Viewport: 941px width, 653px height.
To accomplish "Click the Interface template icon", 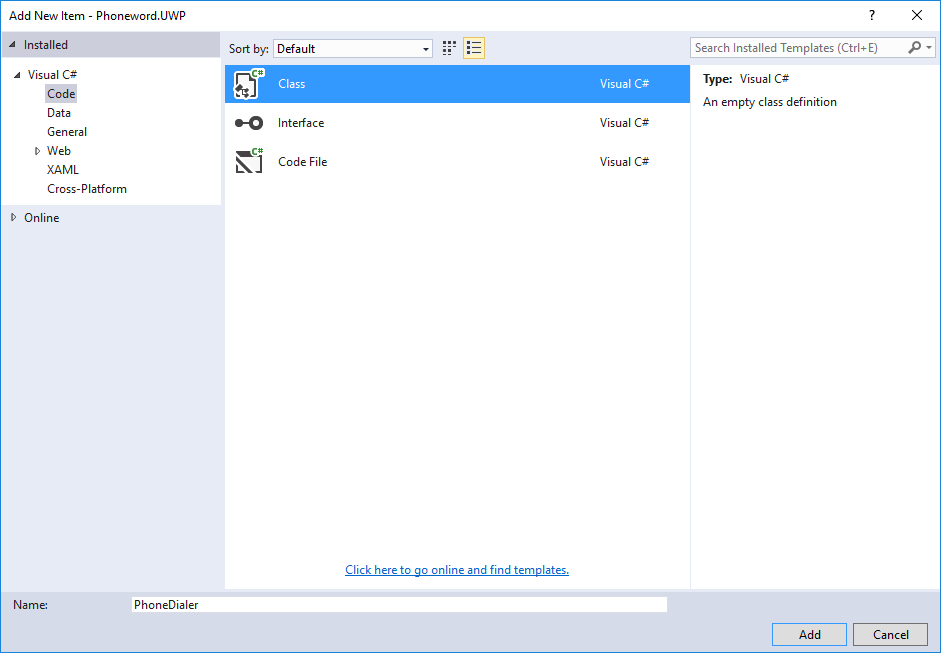I will click(249, 123).
